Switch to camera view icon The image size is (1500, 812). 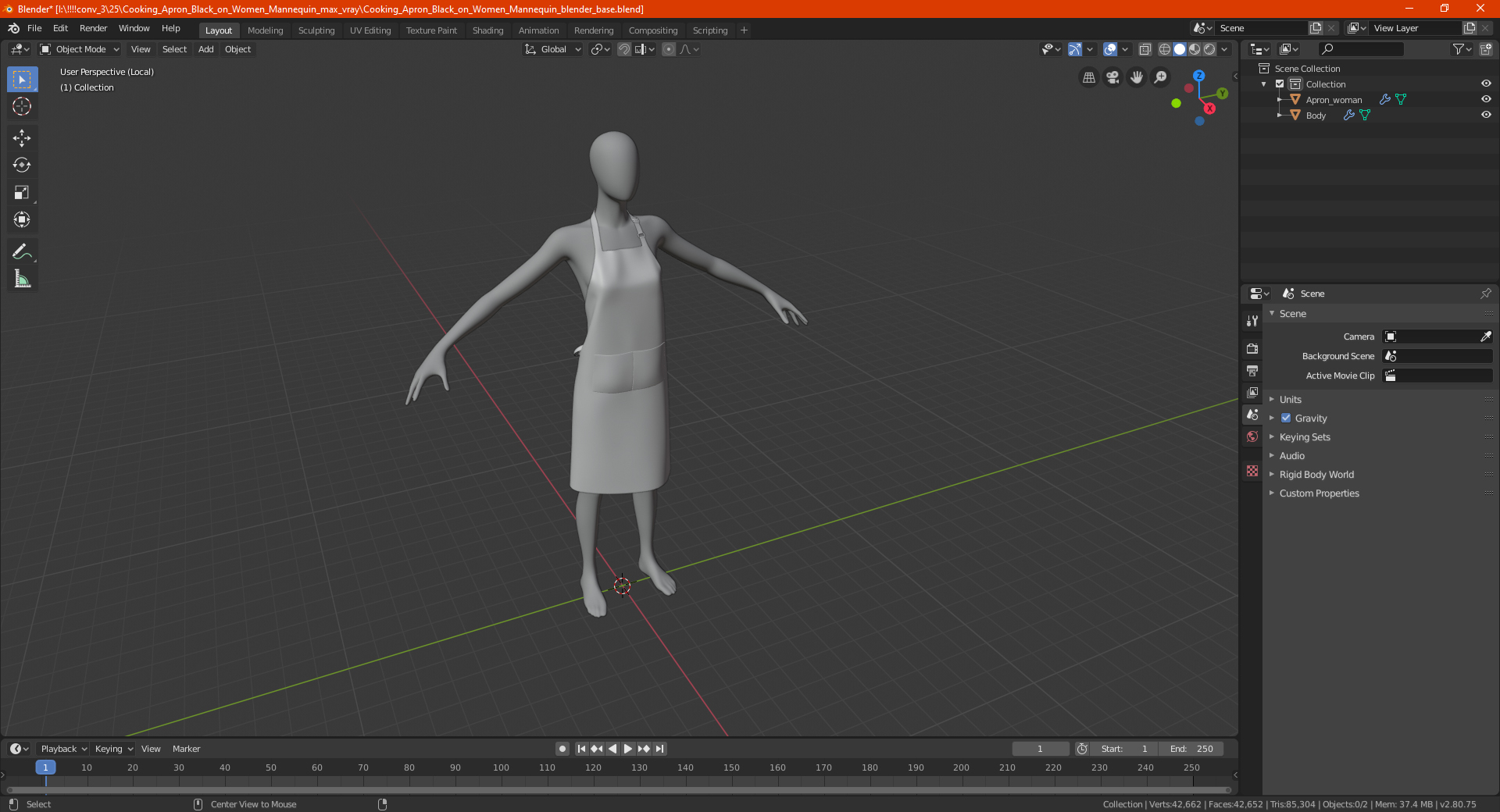click(x=1112, y=77)
